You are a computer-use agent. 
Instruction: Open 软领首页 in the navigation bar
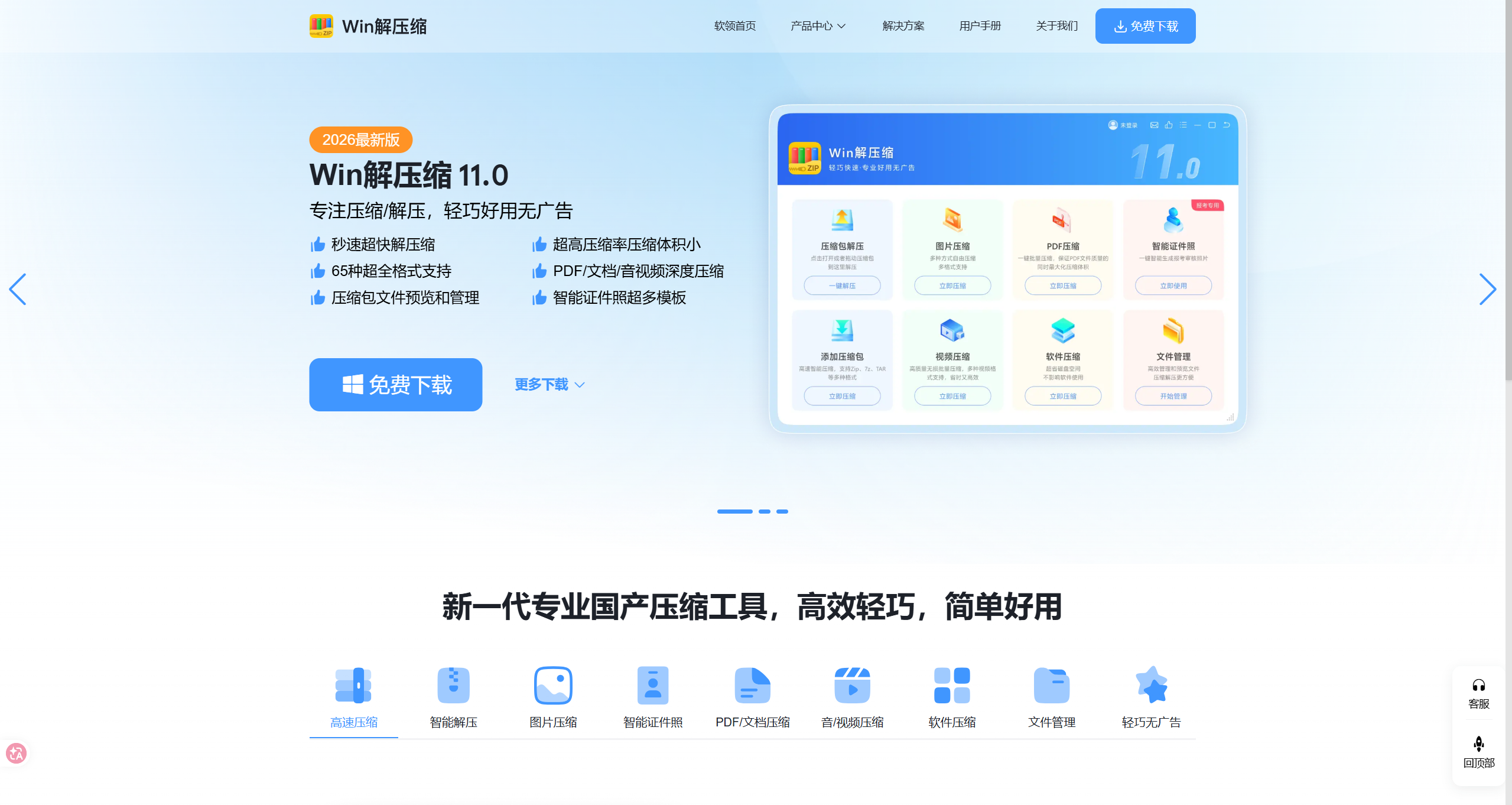735,26
